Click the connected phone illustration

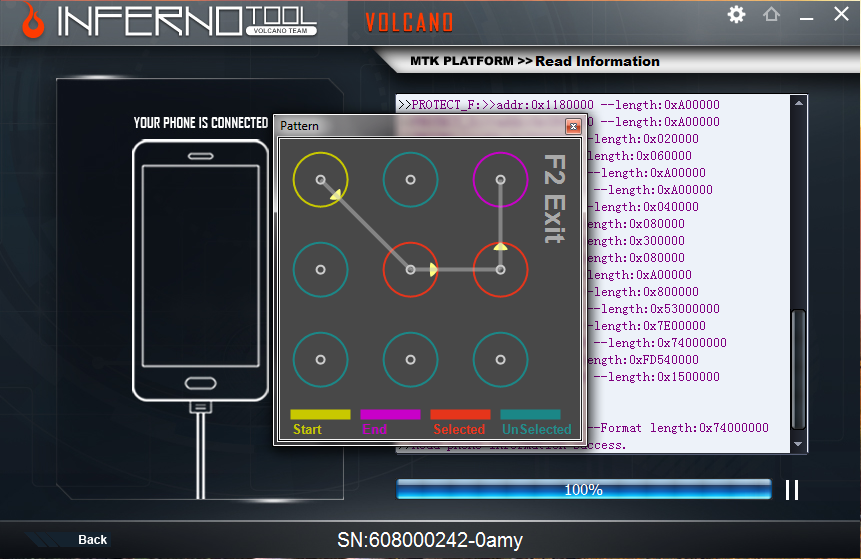(x=200, y=270)
